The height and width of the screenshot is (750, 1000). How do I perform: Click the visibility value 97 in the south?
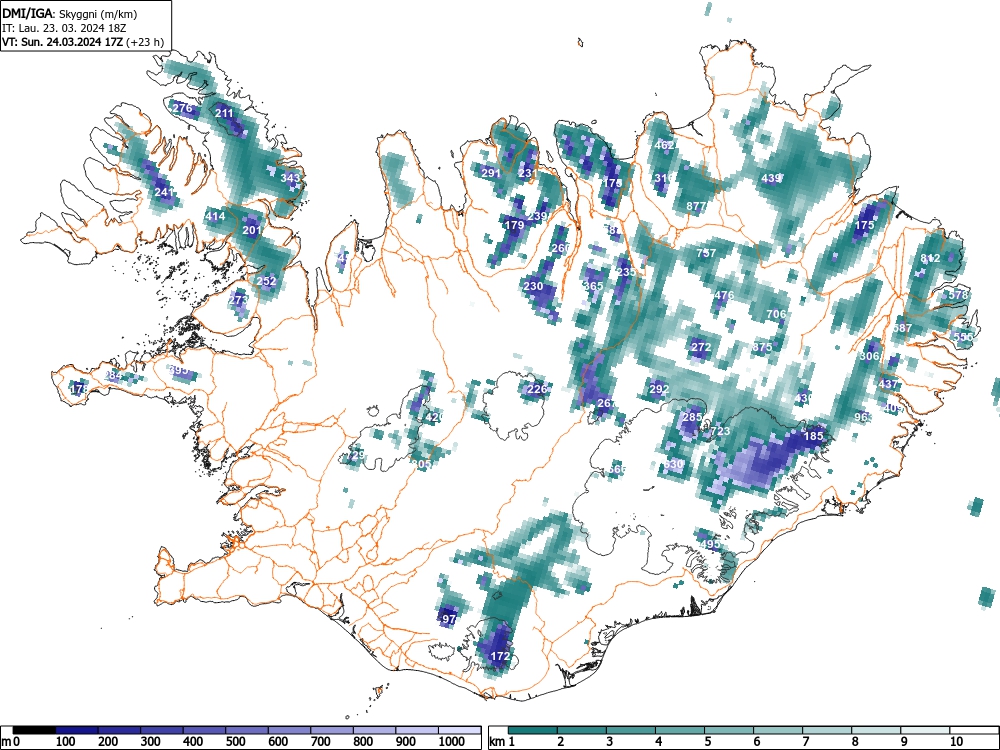click(x=449, y=619)
